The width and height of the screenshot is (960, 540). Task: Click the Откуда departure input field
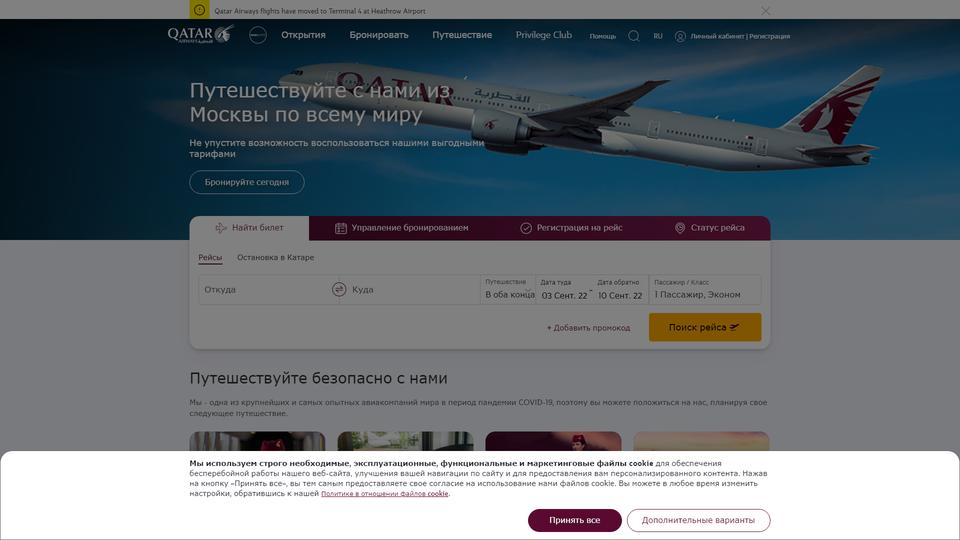[264, 289]
